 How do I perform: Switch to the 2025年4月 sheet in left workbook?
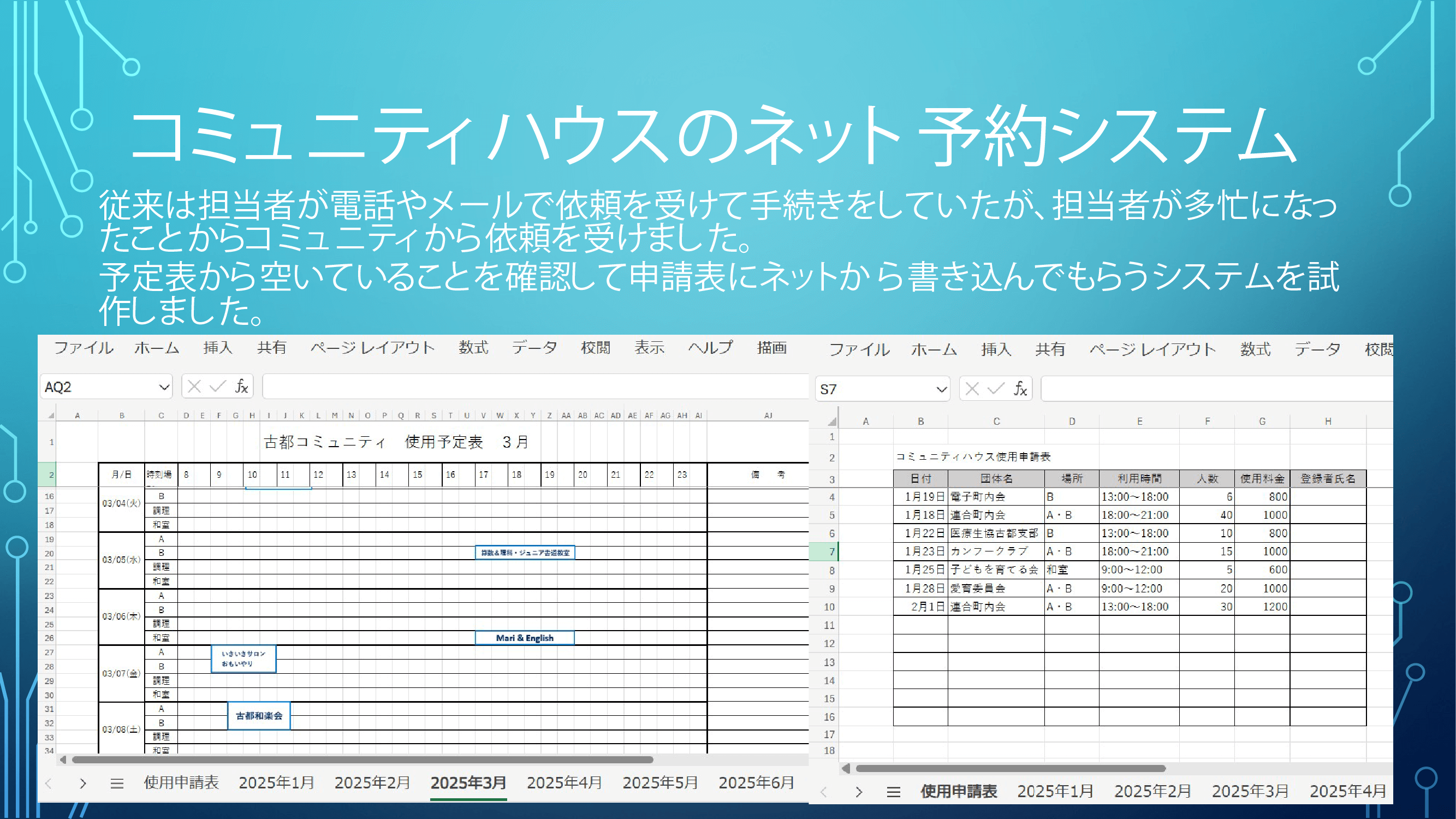564,783
